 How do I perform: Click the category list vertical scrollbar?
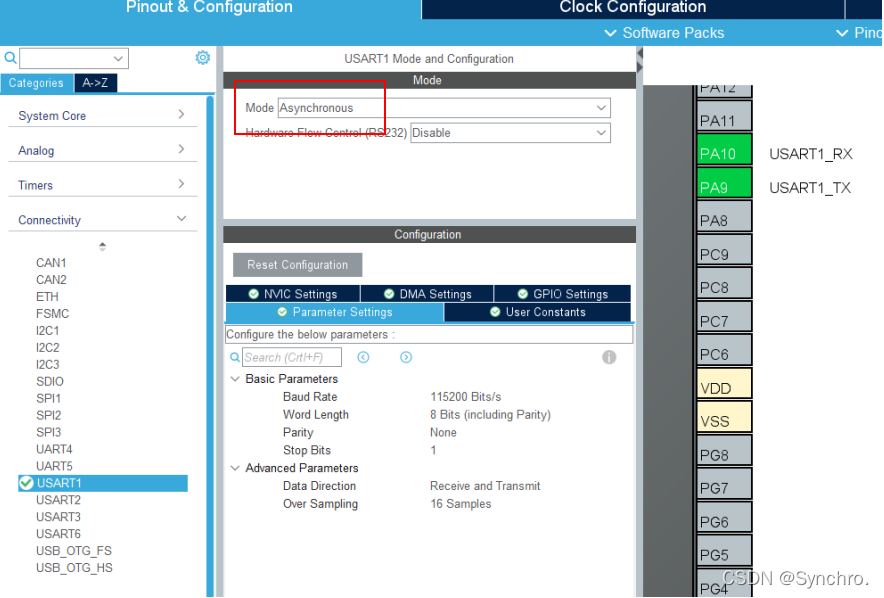(210, 345)
